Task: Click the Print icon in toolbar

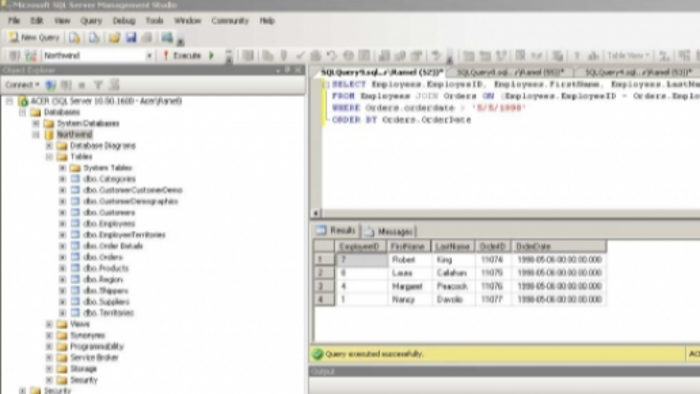Action: tap(147, 37)
